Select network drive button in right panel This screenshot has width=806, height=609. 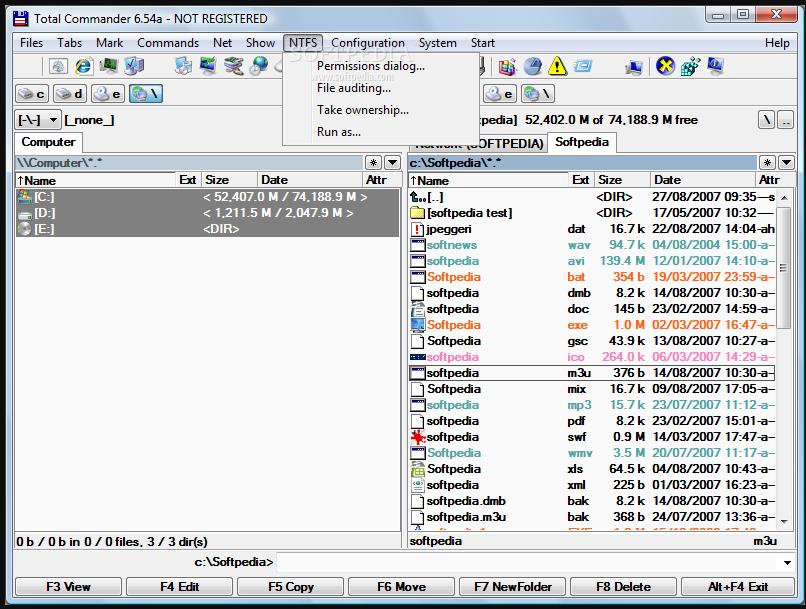(x=538, y=94)
